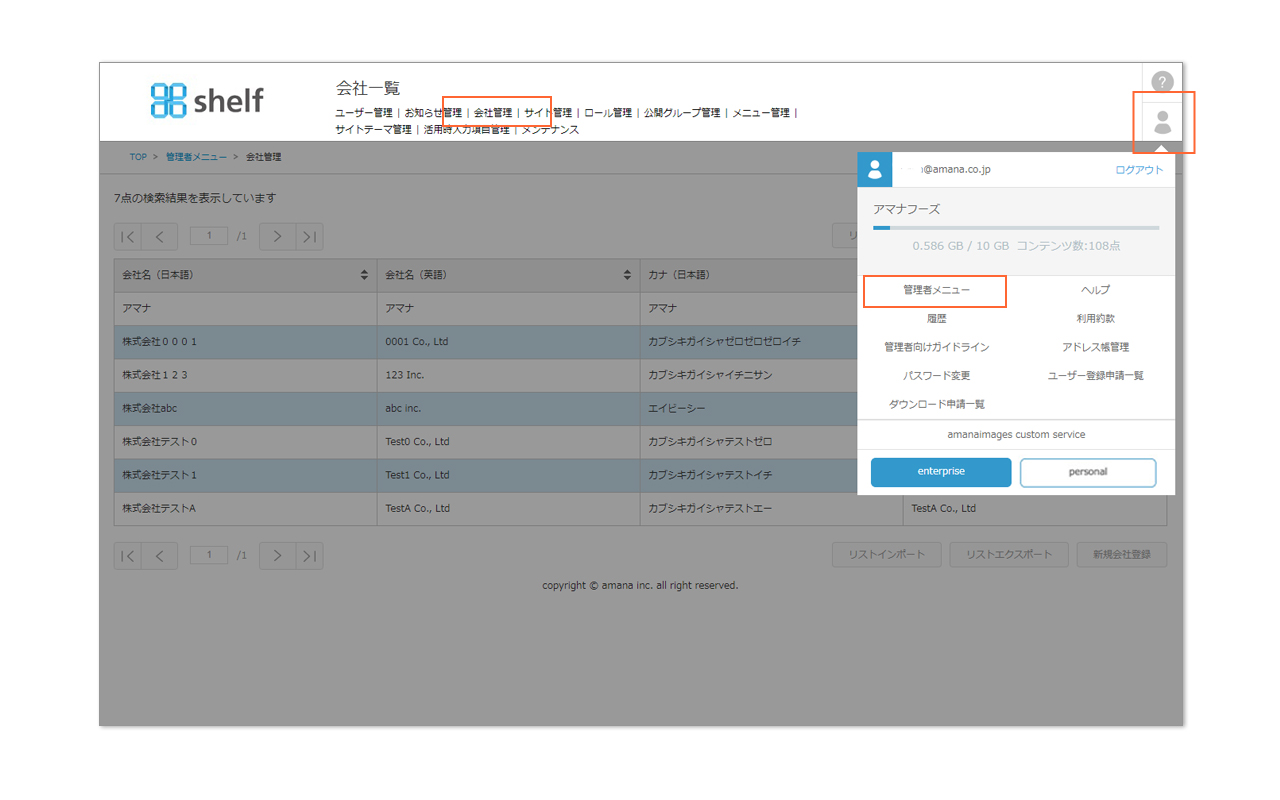Select row 株式会社テスト１

tap(640, 475)
